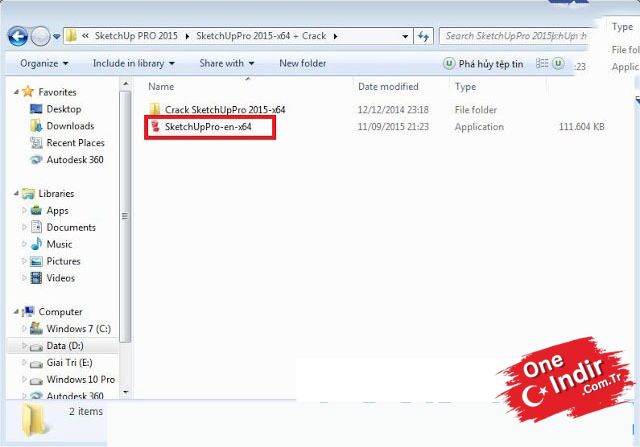Open Include in library menu
This screenshot has height=447, width=640.
click(133, 64)
